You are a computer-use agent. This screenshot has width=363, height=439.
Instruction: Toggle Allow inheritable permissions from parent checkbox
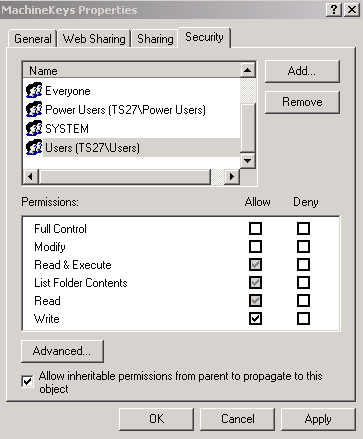coord(27,381)
